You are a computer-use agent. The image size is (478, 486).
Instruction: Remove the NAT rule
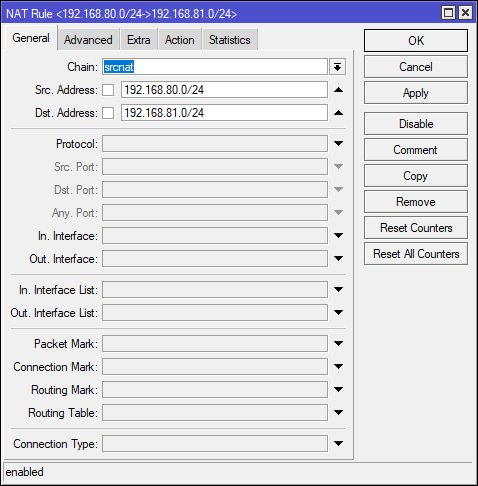click(416, 202)
